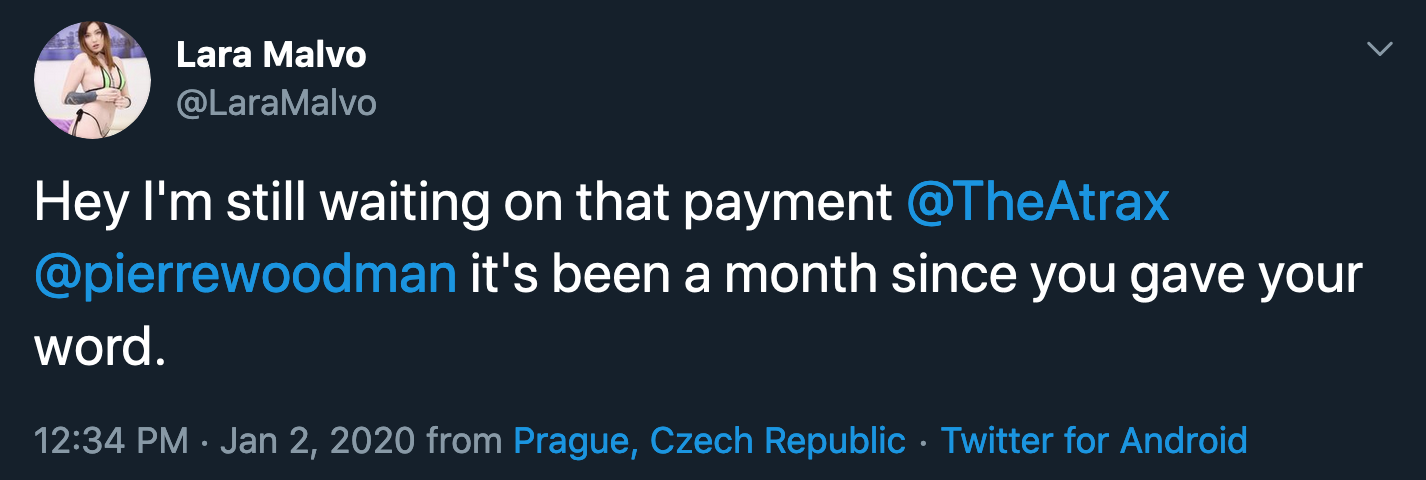
Task: Open the Prague, Czech Republic location link
Action: tap(709, 440)
